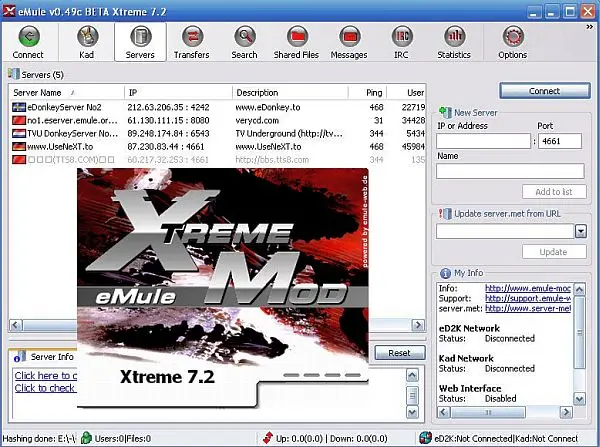Expand the toolbar overflow chevron

[x=589, y=27]
